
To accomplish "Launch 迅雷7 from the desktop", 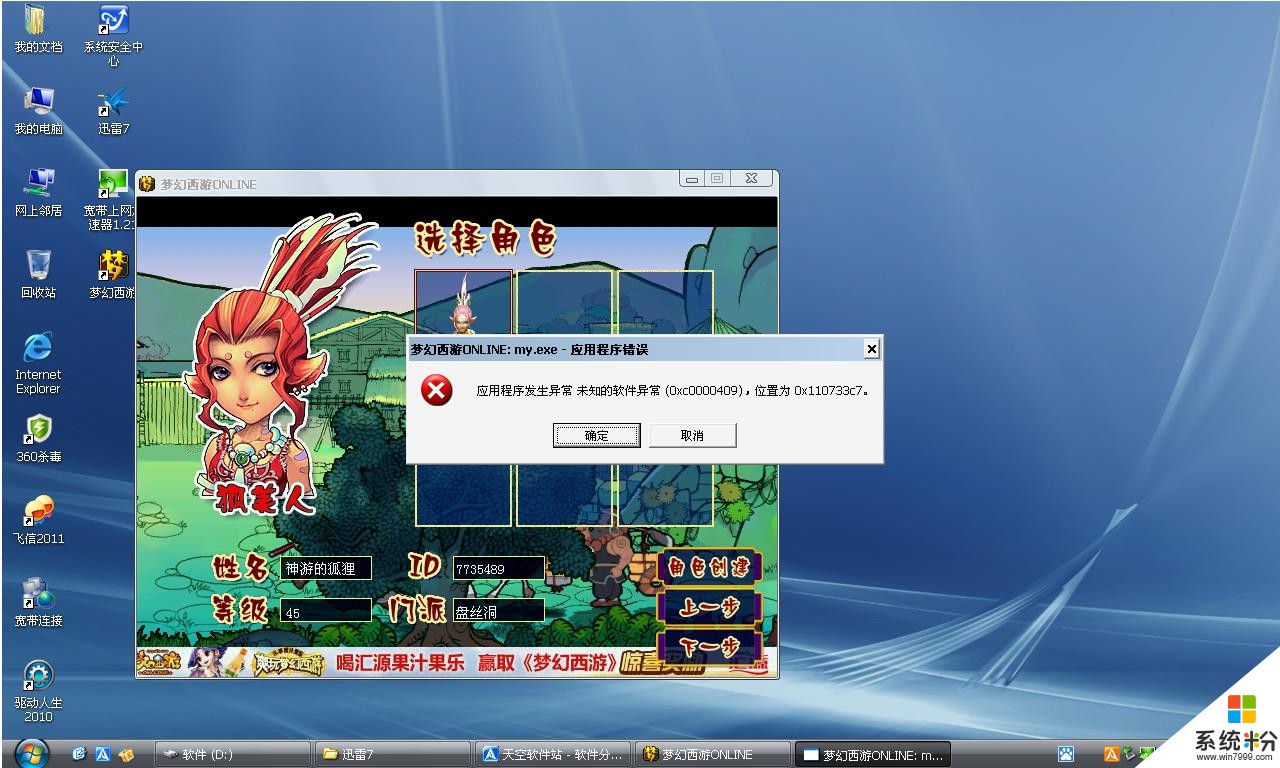I will tap(113, 110).
